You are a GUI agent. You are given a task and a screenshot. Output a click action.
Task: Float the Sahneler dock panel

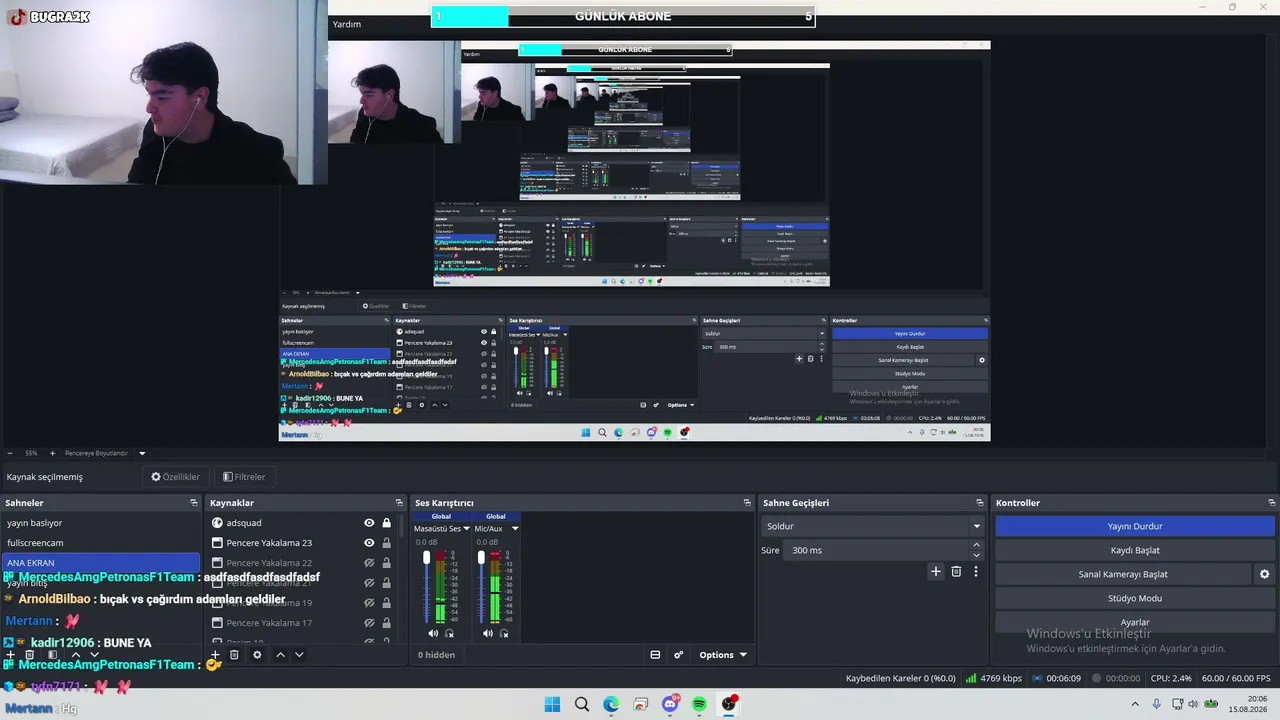[x=194, y=503]
